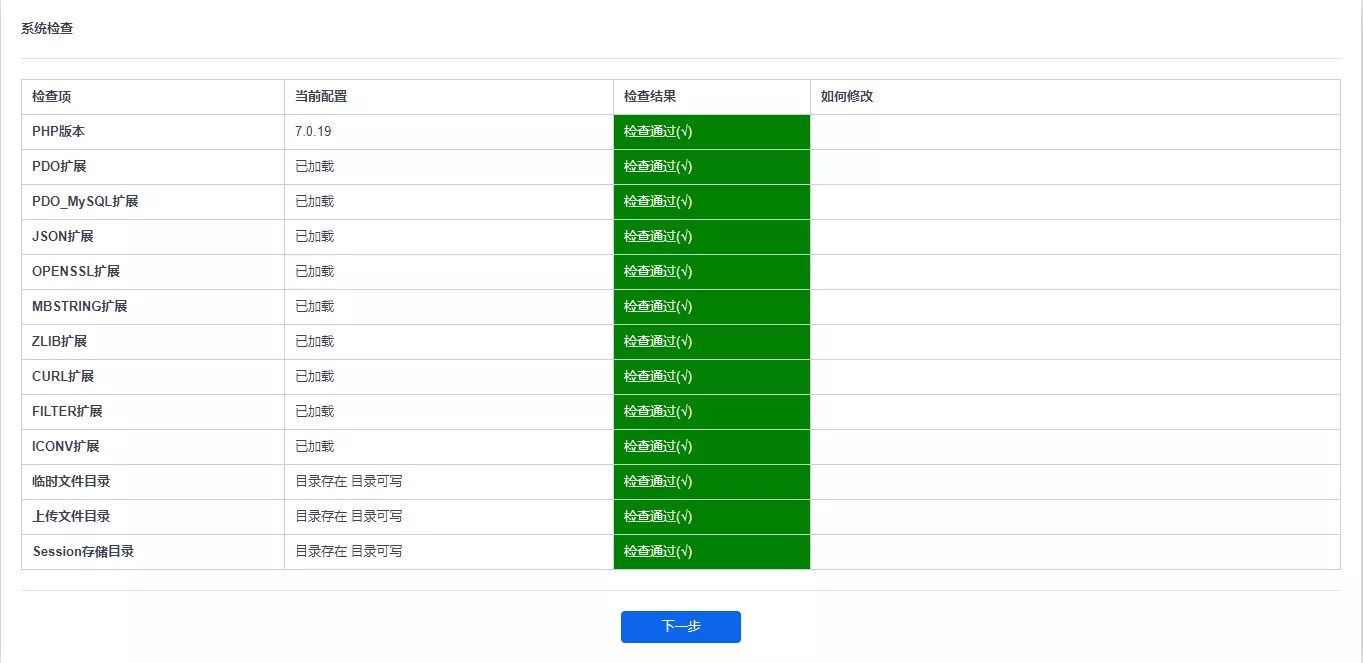Click green pass cell for OPENSSL扩展

711,272
